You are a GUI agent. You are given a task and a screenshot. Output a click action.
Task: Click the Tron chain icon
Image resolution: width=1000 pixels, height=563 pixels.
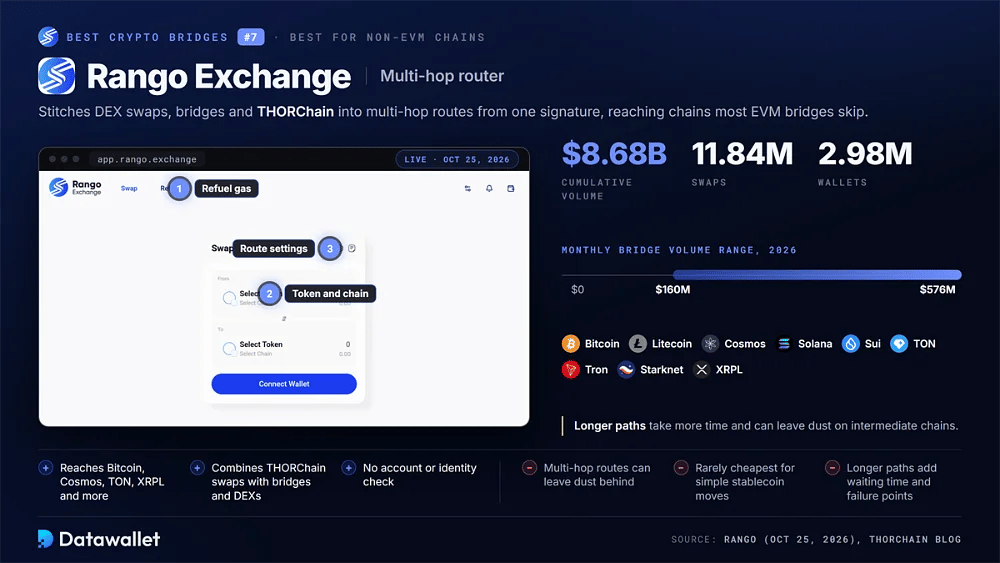[x=571, y=369]
